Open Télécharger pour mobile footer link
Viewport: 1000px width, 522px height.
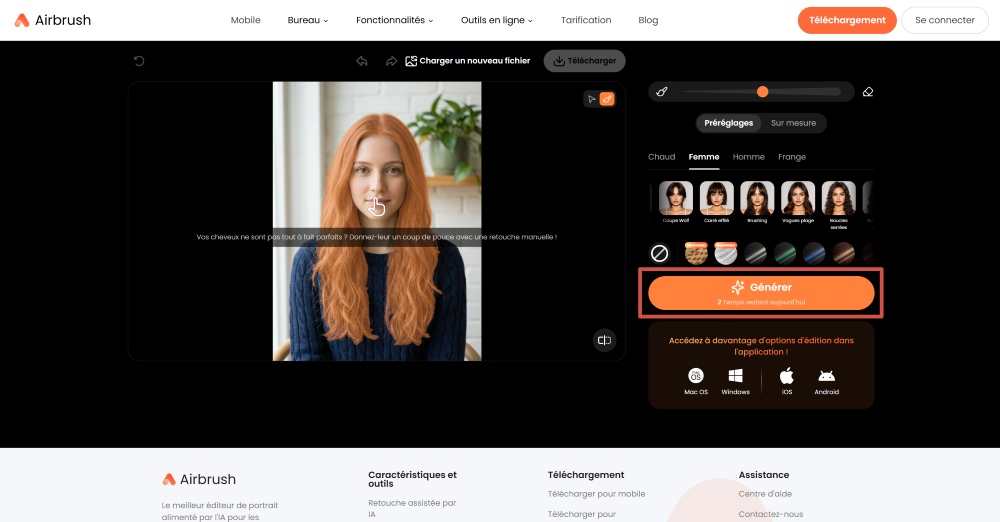coord(596,494)
